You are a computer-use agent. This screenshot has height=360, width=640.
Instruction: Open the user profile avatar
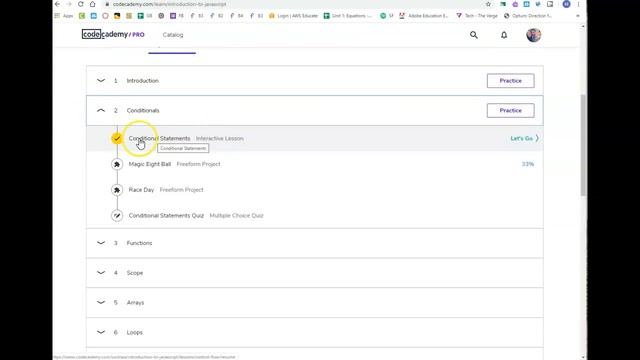point(533,35)
